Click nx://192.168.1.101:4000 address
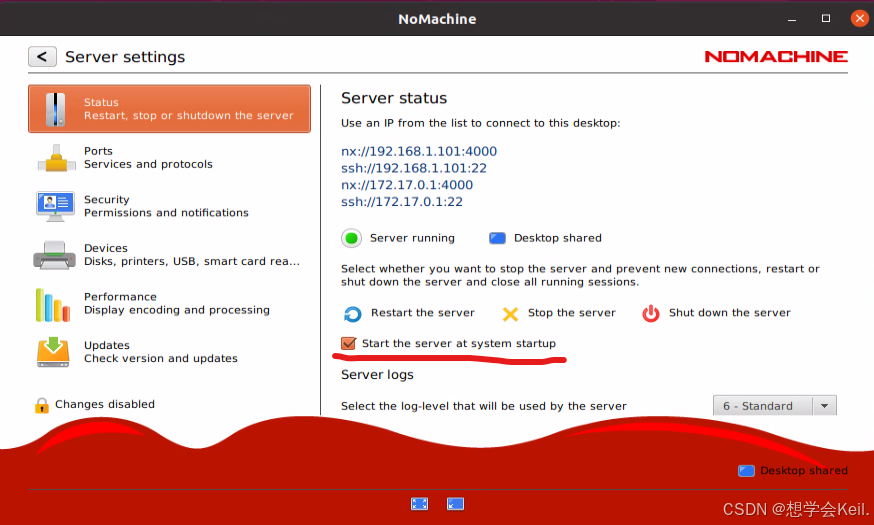Image resolution: width=874 pixels, height=525 pixels. click(419, 151)
